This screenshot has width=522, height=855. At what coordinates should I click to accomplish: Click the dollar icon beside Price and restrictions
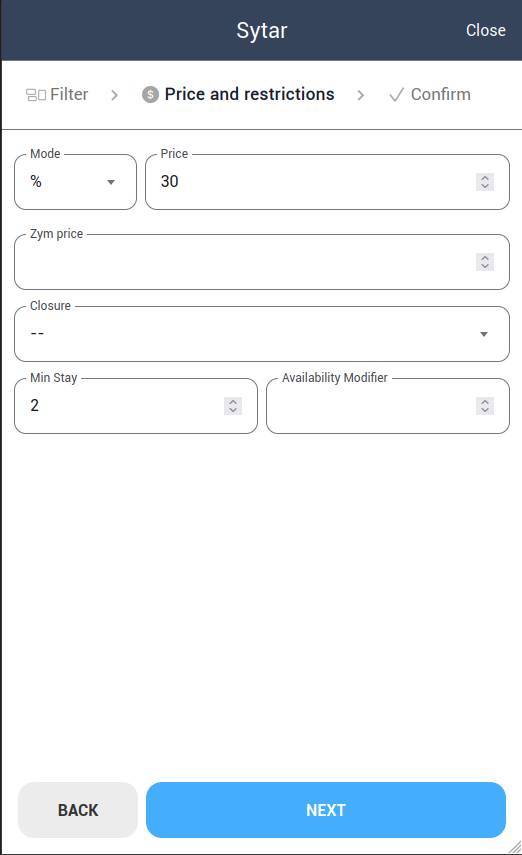[151, 94]
